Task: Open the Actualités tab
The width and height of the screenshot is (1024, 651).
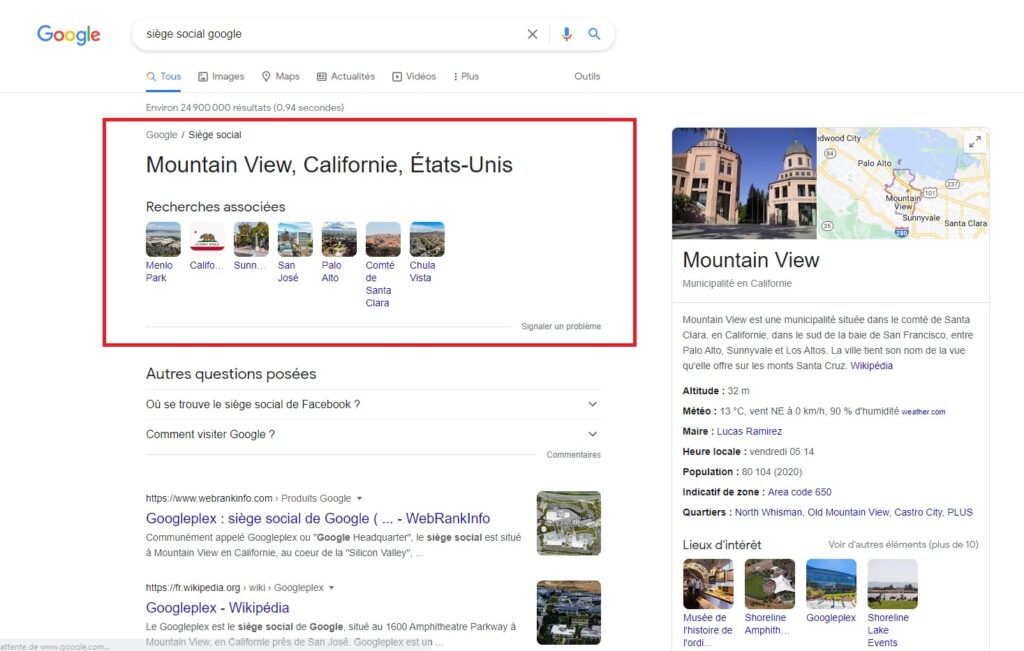Action: [346, 76]
